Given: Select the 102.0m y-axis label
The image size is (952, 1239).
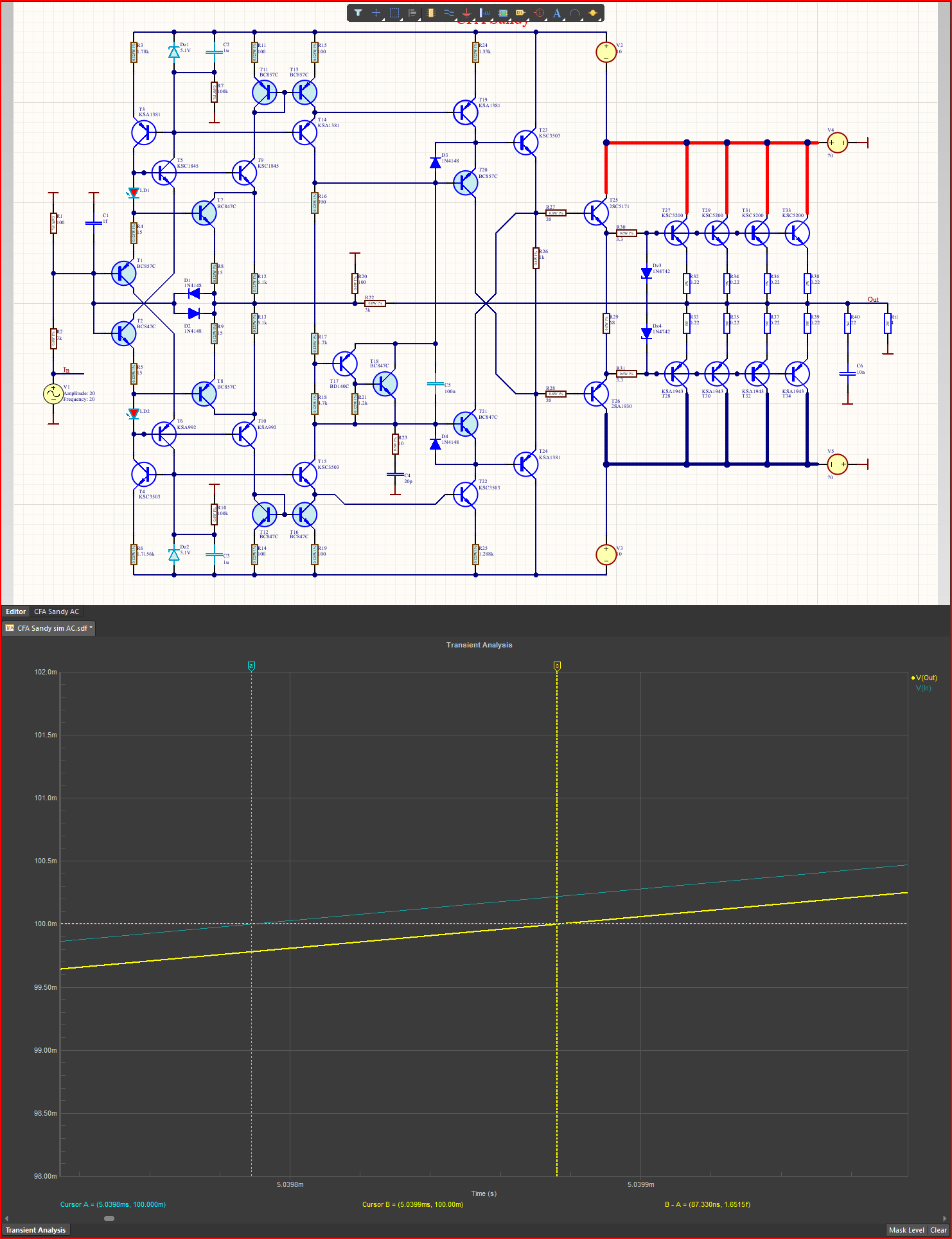Looking at the screenshot, I should pyautogui.click(x=45, y=672).
